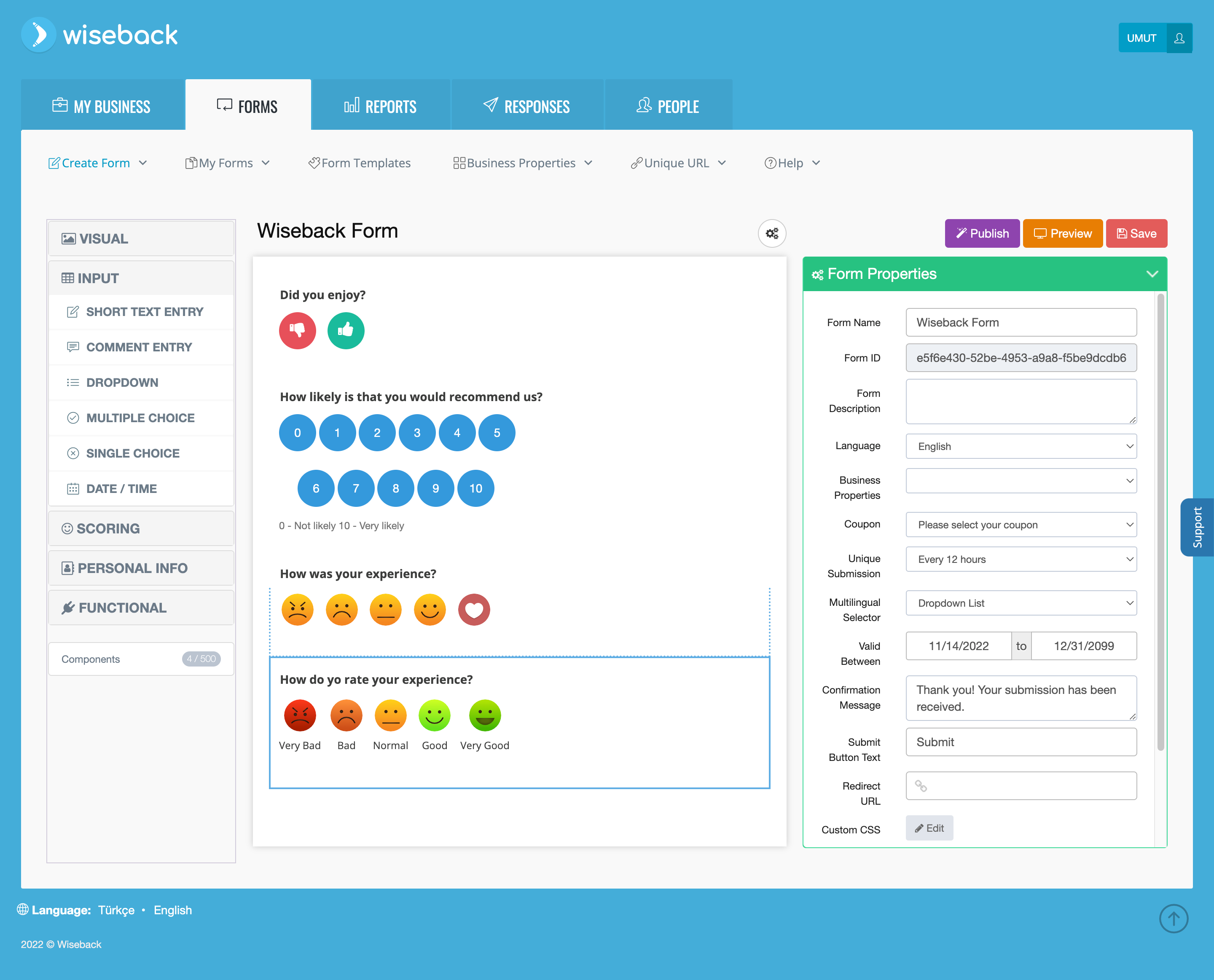Select the "Very Good" smiley emoji

pos(484,715)
